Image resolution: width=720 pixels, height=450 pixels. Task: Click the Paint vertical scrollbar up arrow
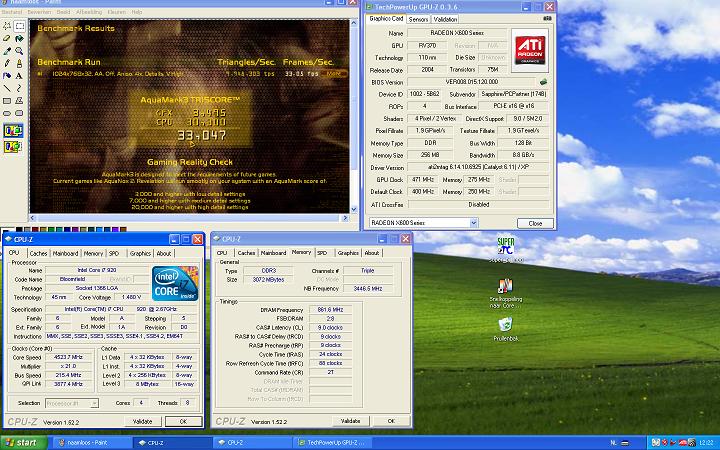[354, 22]
